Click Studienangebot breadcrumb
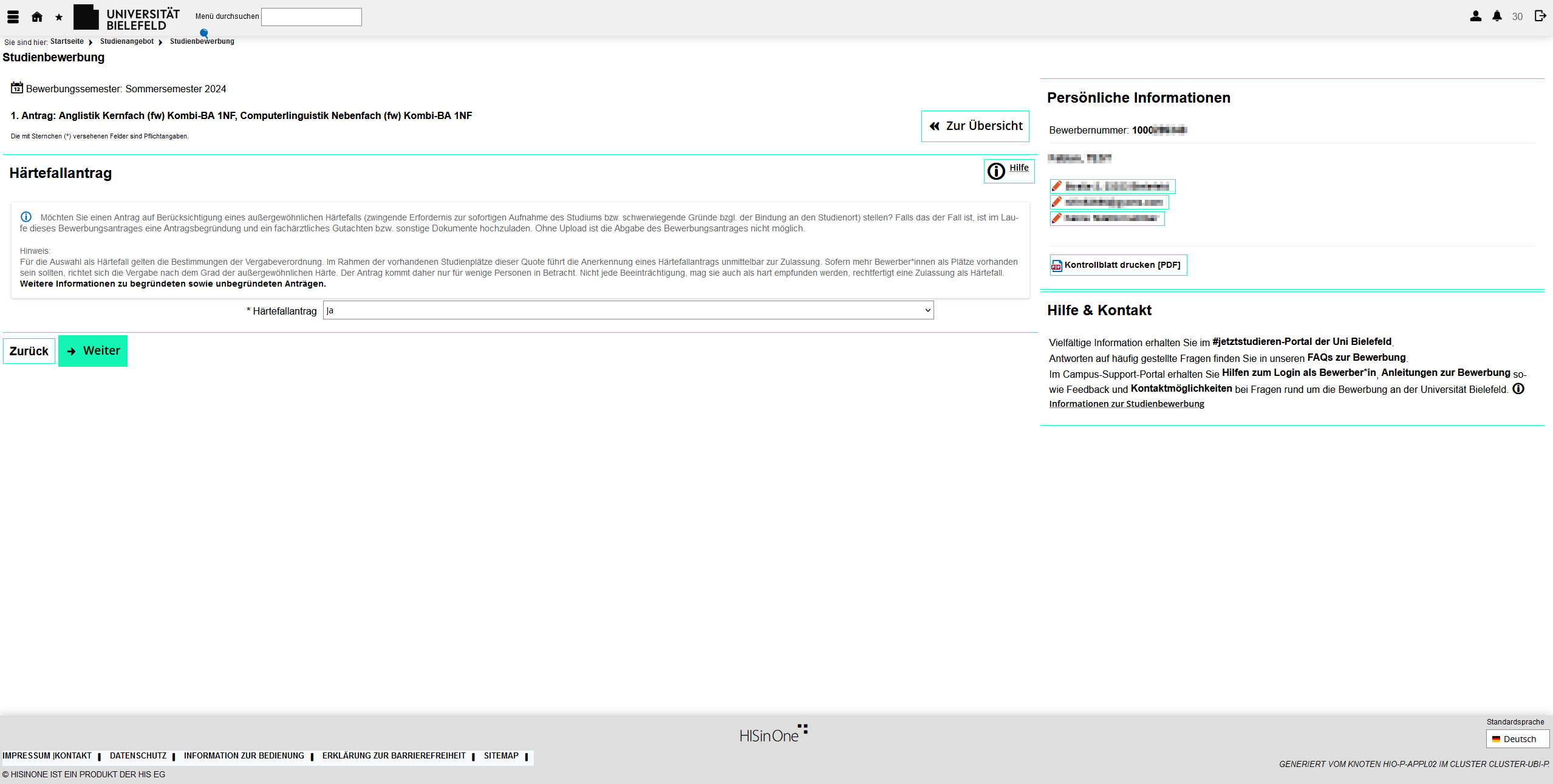This screenshot has height=784, width=1553. (x=127, y=41)
